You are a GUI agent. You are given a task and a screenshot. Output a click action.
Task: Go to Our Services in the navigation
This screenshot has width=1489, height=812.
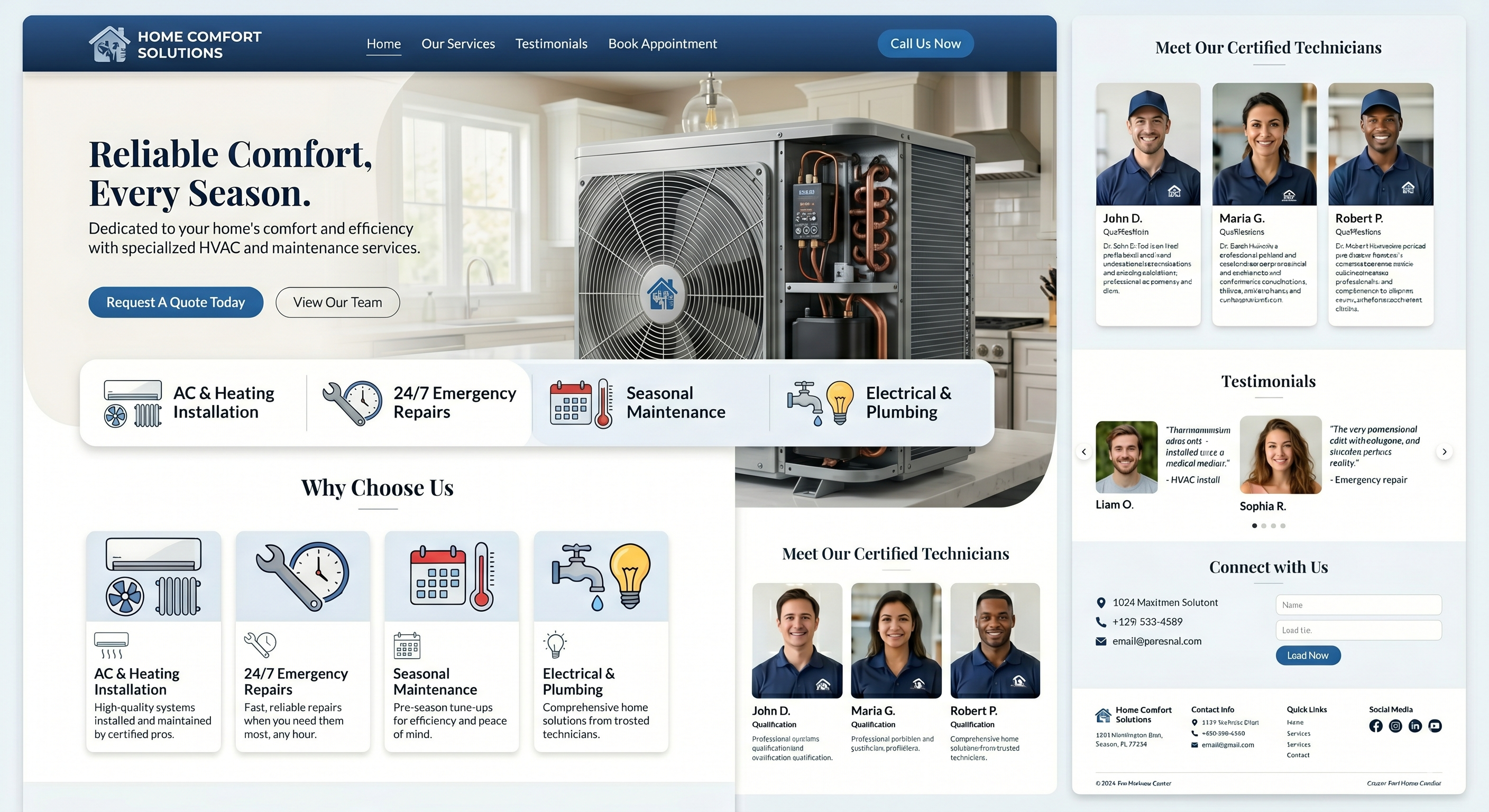point(458,44)
